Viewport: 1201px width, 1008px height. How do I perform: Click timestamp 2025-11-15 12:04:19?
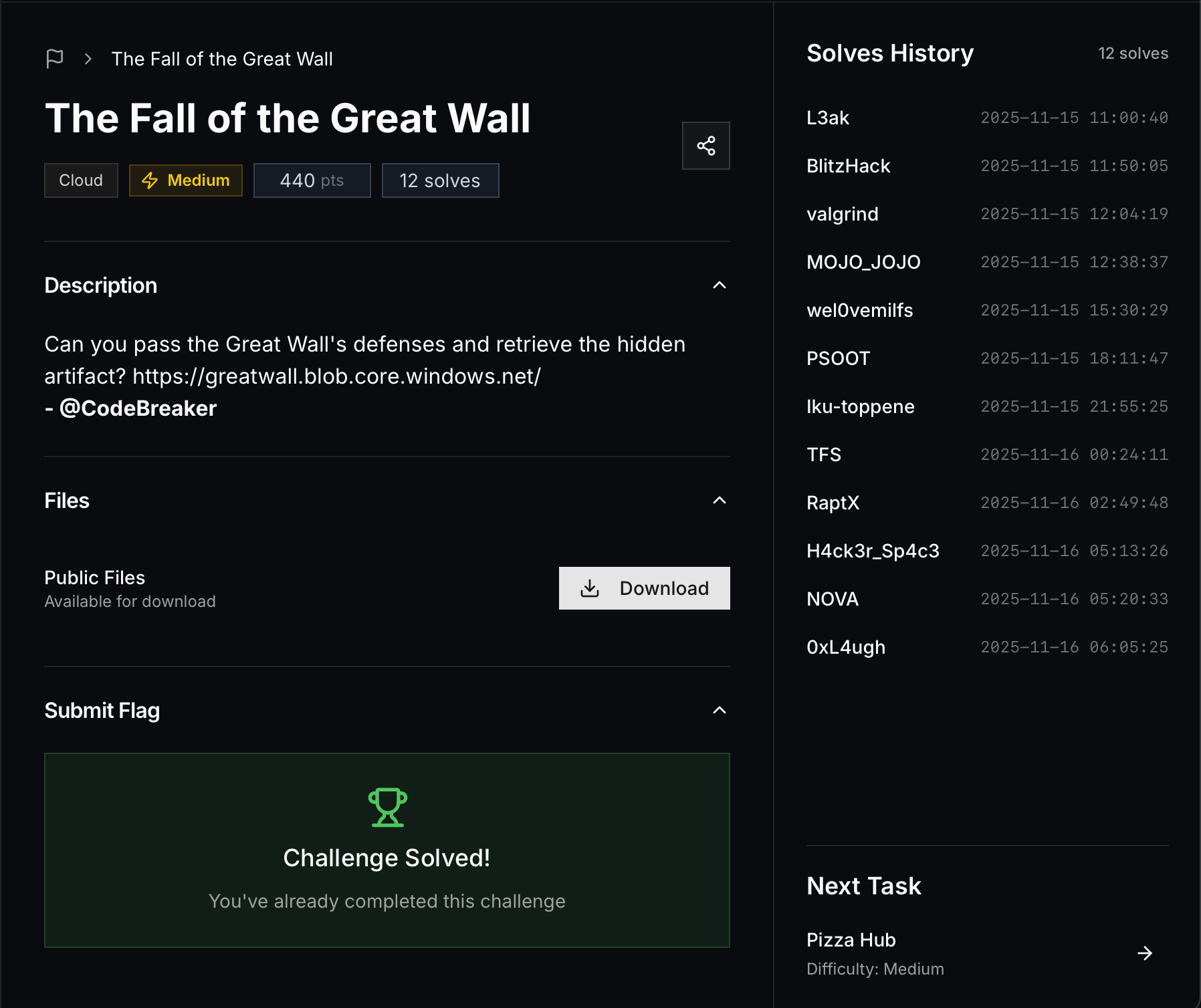coord(1075,214)
